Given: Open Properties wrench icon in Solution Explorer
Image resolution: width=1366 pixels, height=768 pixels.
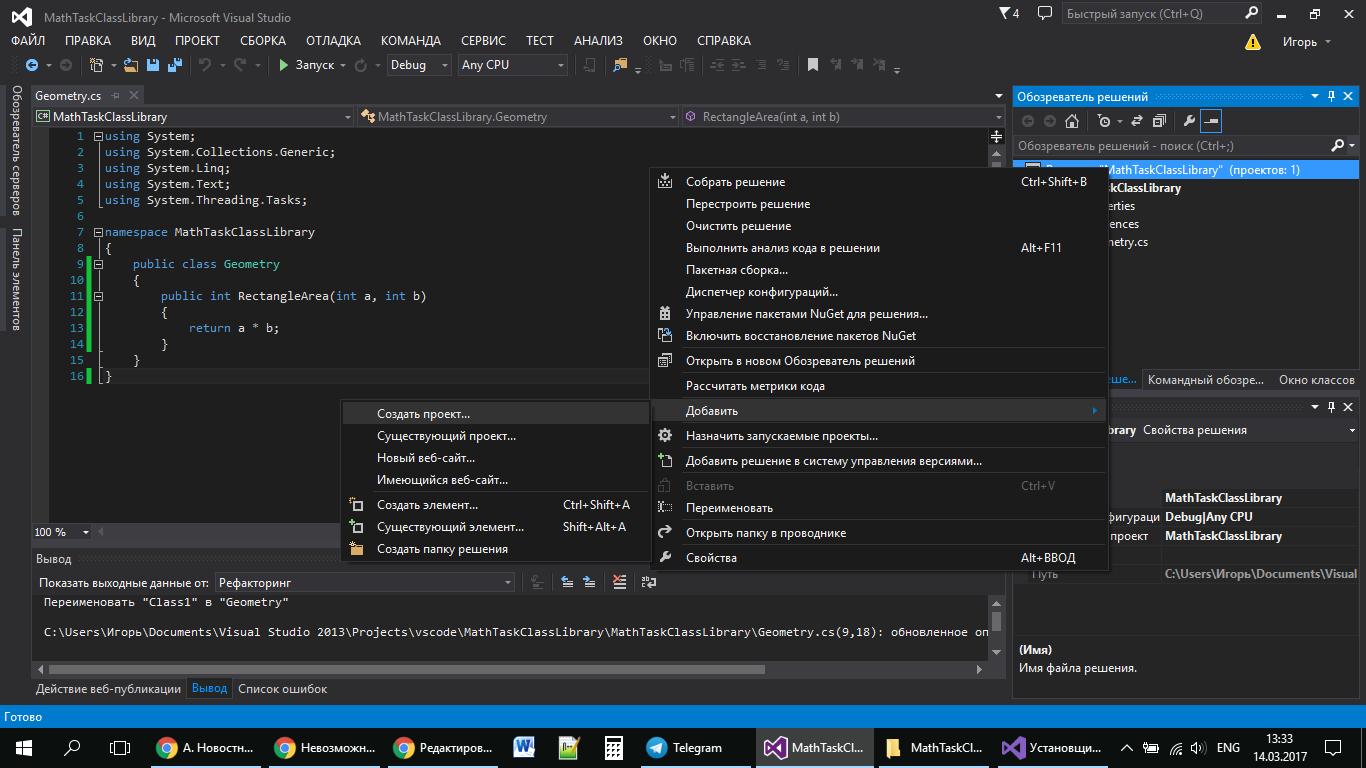Looking at the screenshot, I should pos(1189,121).
